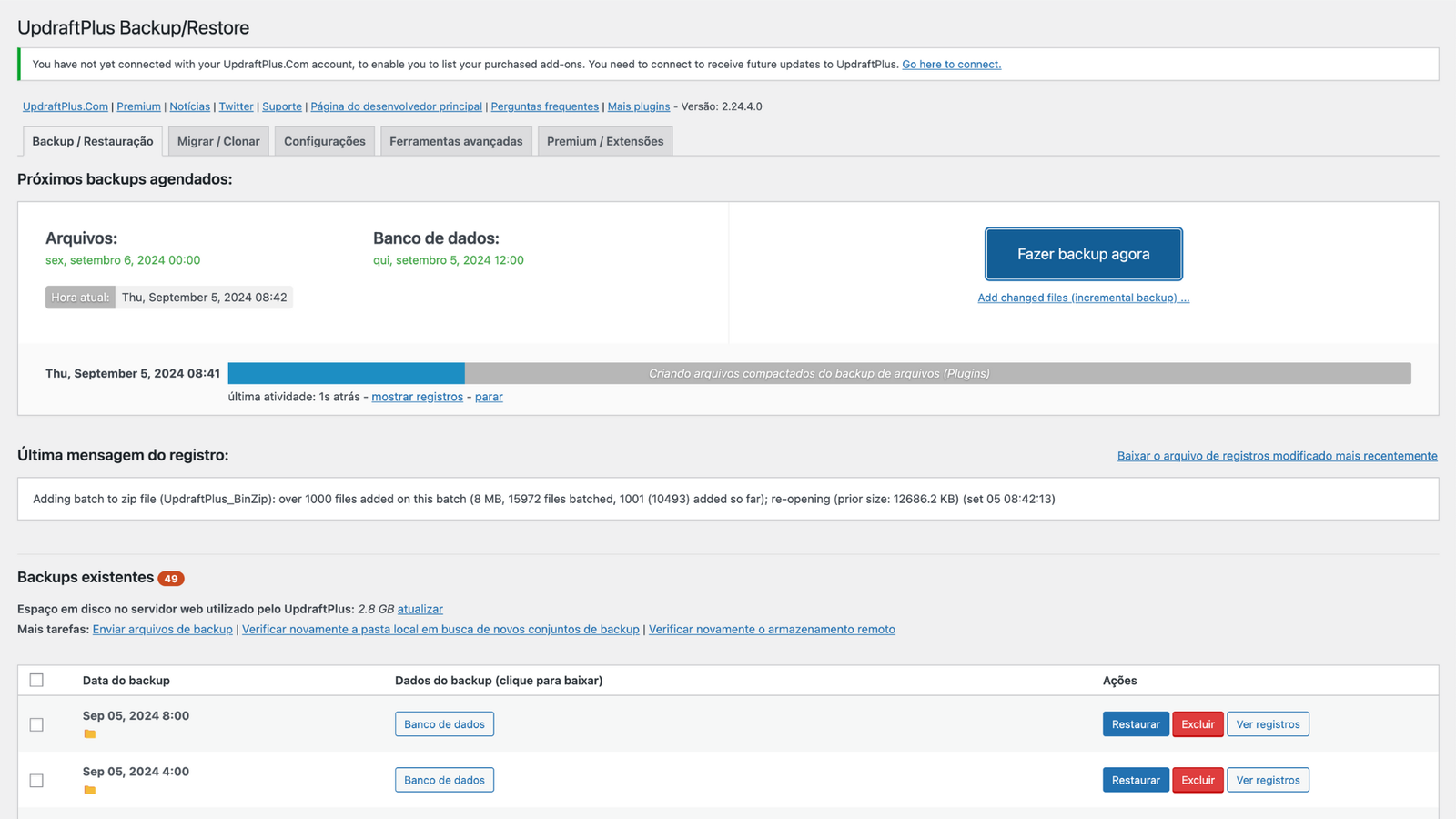
Task: Download Banco de dados from 4:00 backup
Action: [x=444, y=780]
